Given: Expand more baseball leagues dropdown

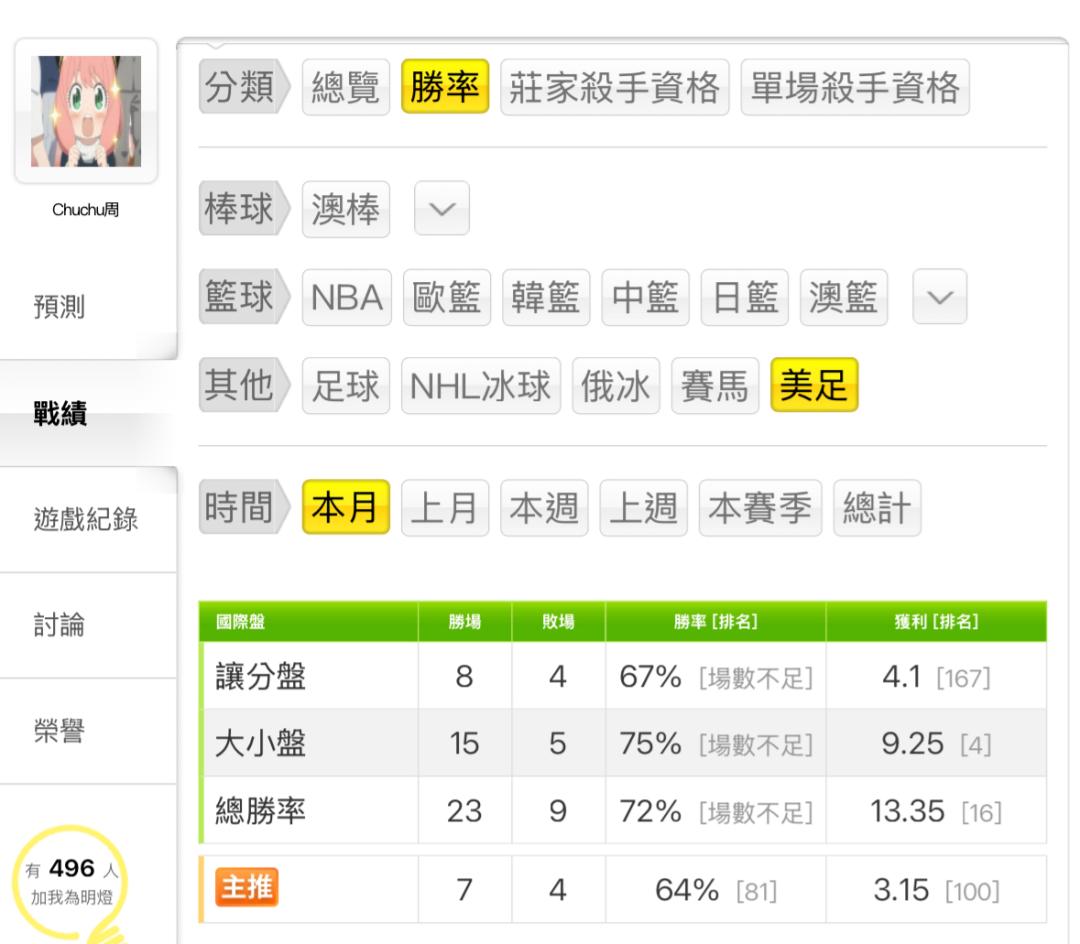Looking at the screenshot, I should click(x=442, y=209).
